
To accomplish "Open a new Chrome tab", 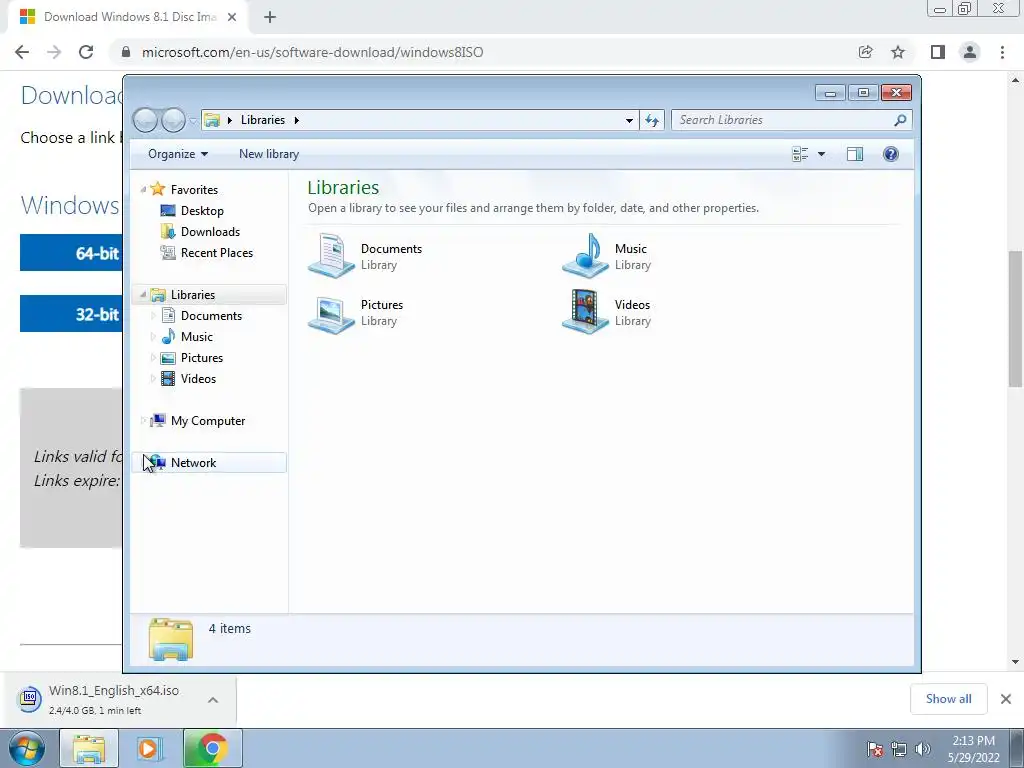I will coord(270,17).
